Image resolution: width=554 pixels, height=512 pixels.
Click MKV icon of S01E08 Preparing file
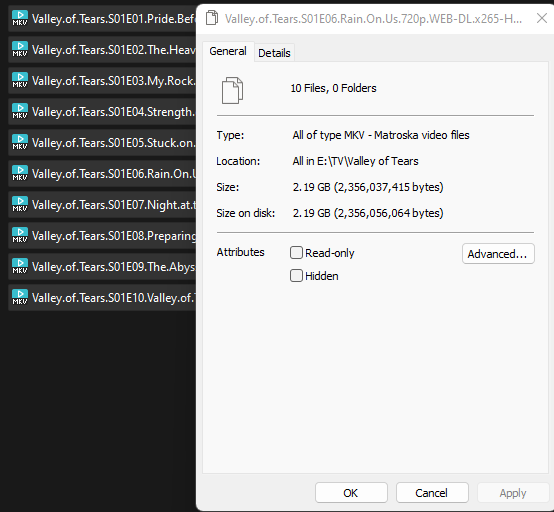coord(20,235)
